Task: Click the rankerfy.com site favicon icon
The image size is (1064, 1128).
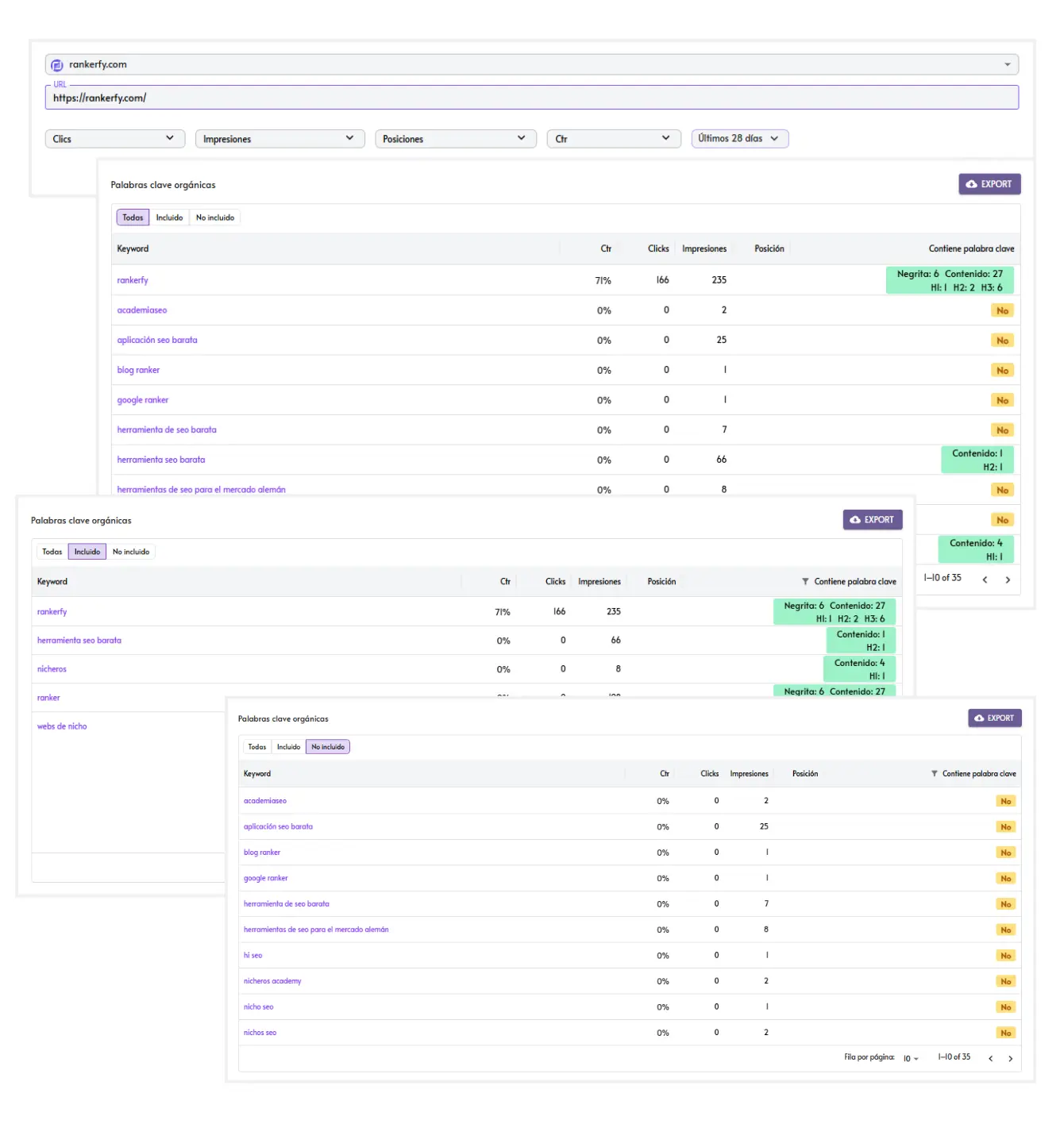Action: pyautogui.click(x=57, y=65)
